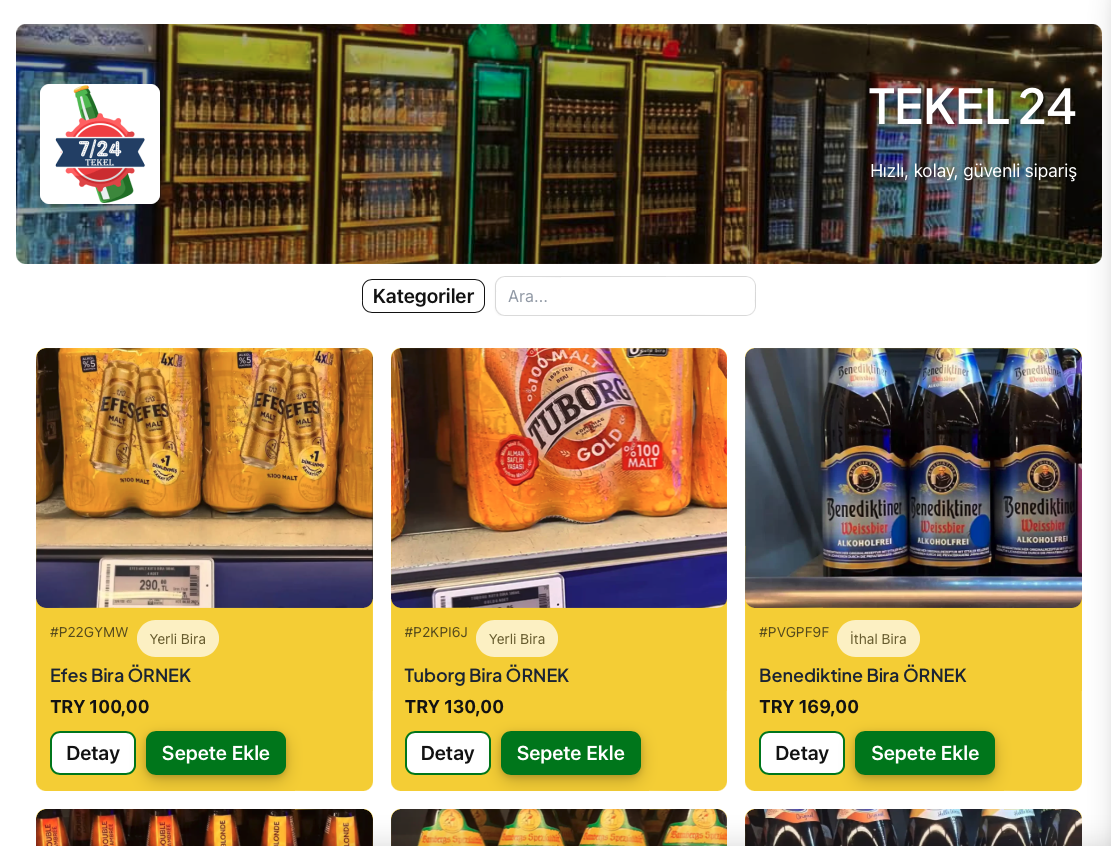Open Detay for Tuborg Bira ÖRNEK
Image resolution: width=1111 pixels, height=846 pixels.
448,752
